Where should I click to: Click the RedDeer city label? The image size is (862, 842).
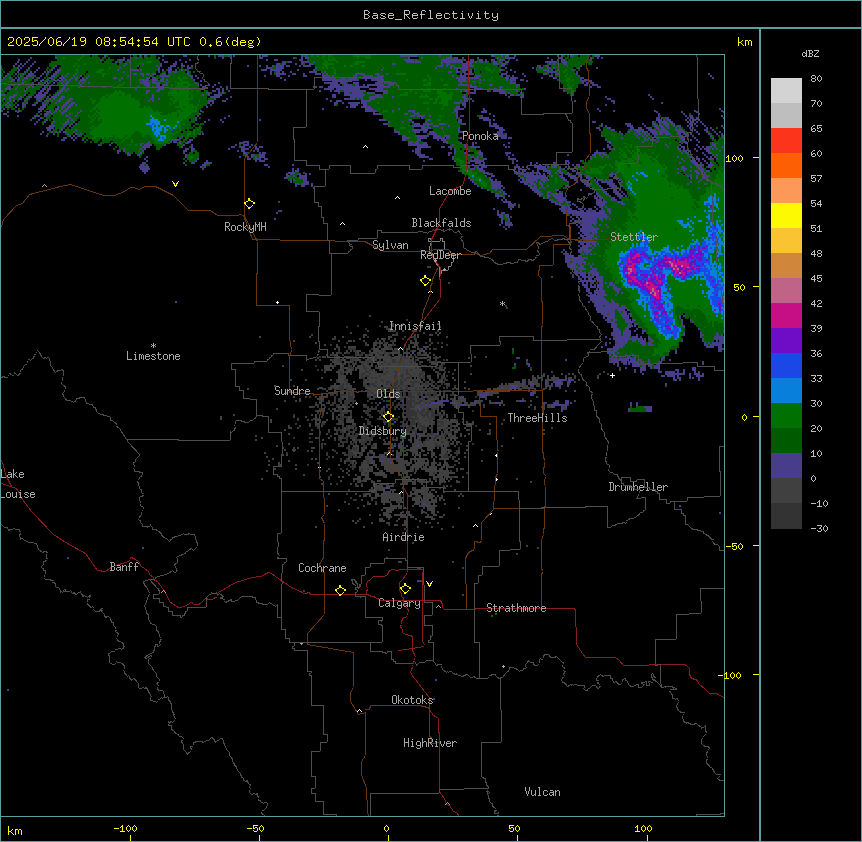tap(440, 255)
